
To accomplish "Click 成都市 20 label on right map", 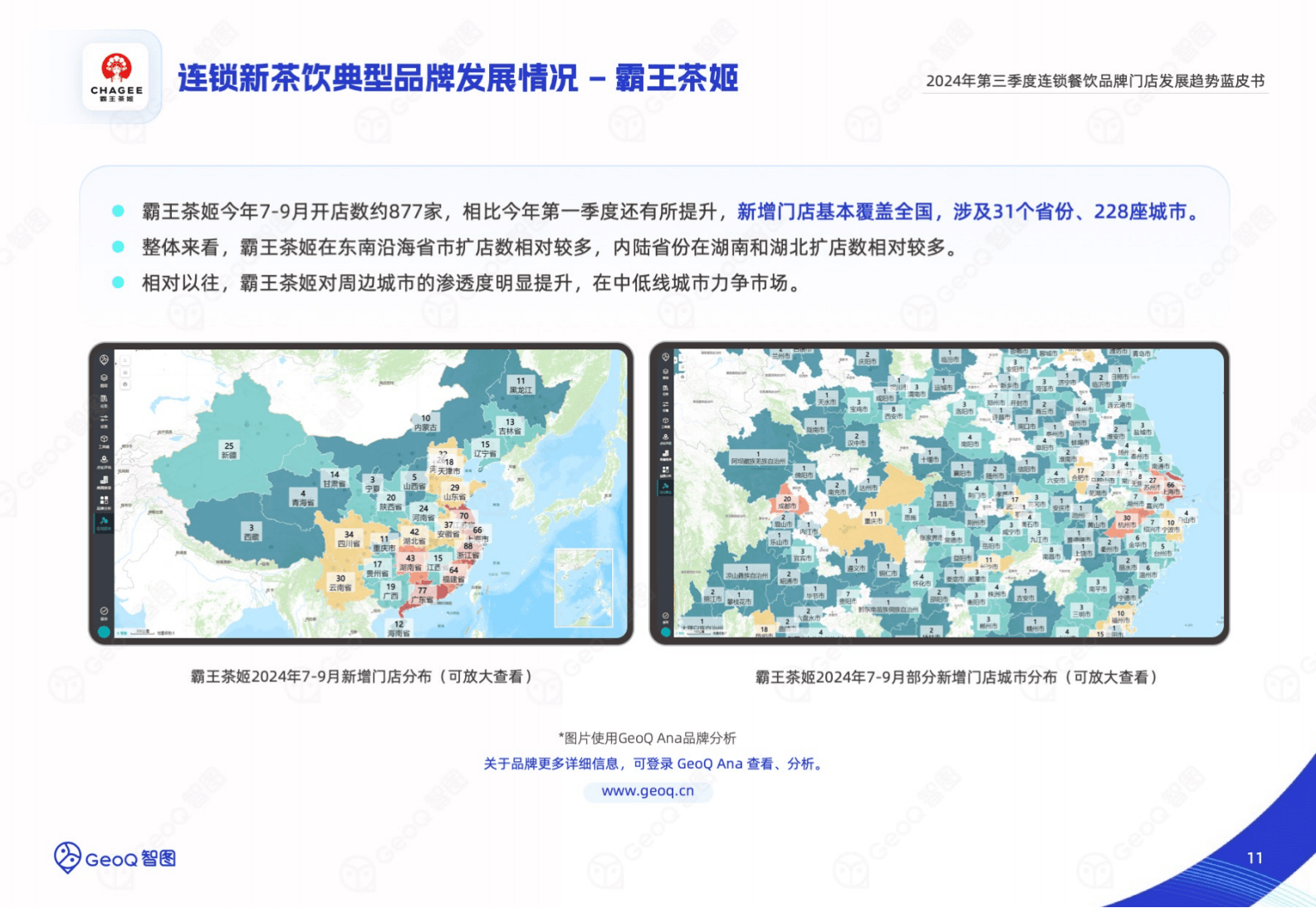I will pos(786,502).
